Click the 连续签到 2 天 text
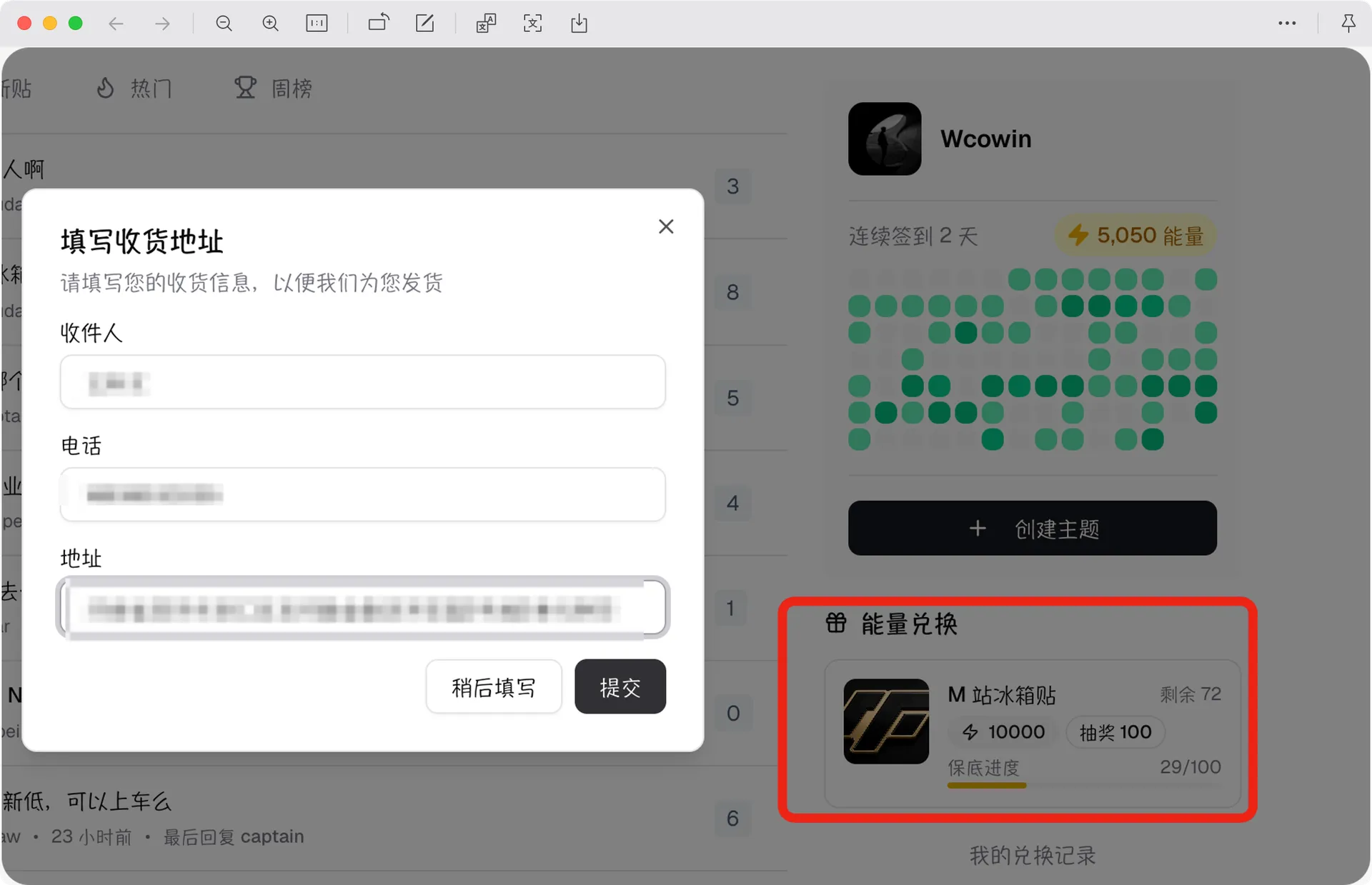 pyautogui.click(x=913, y=236)
